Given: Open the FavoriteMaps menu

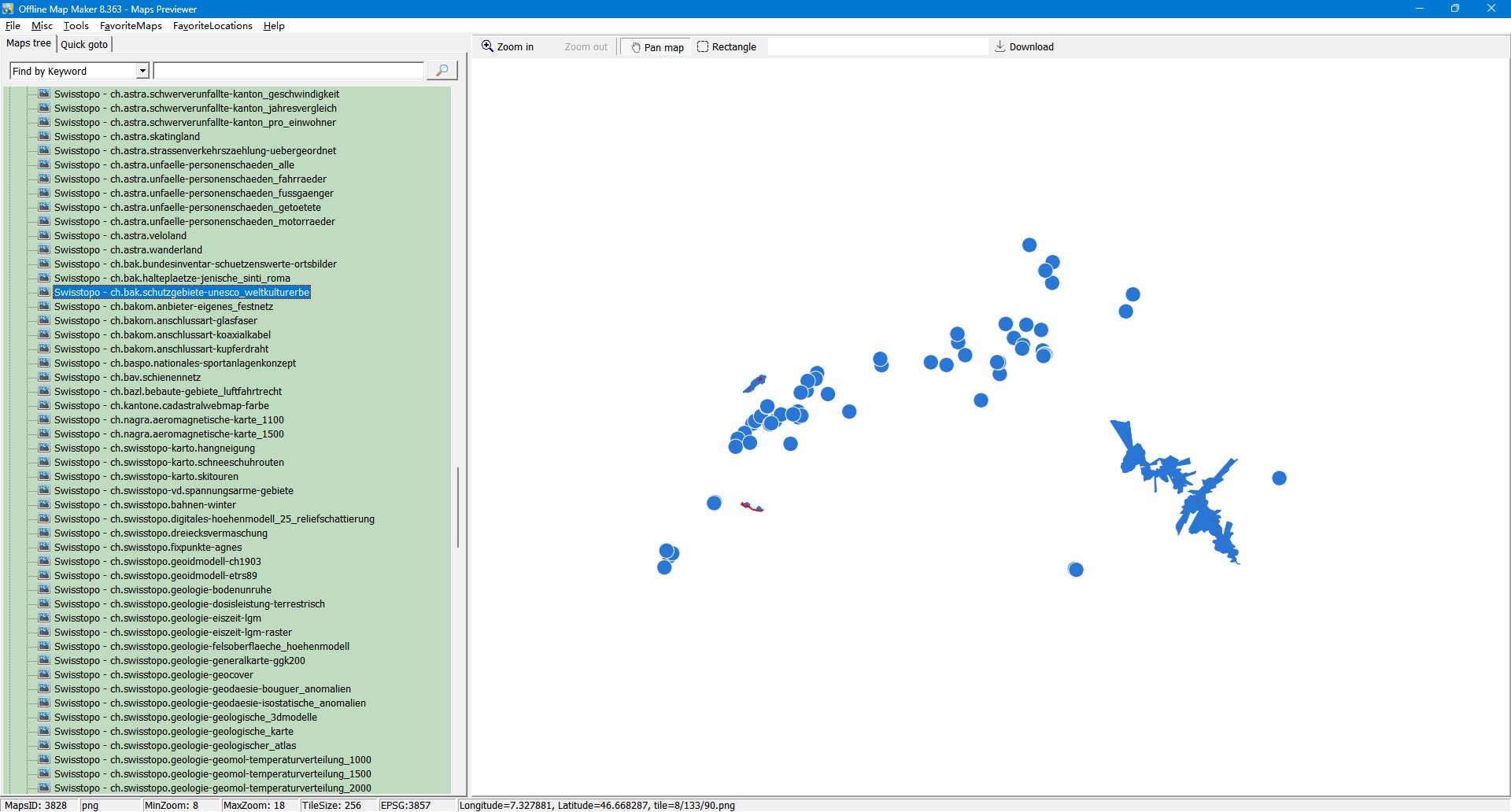Looking at the screenshot, I should [131, 26].
